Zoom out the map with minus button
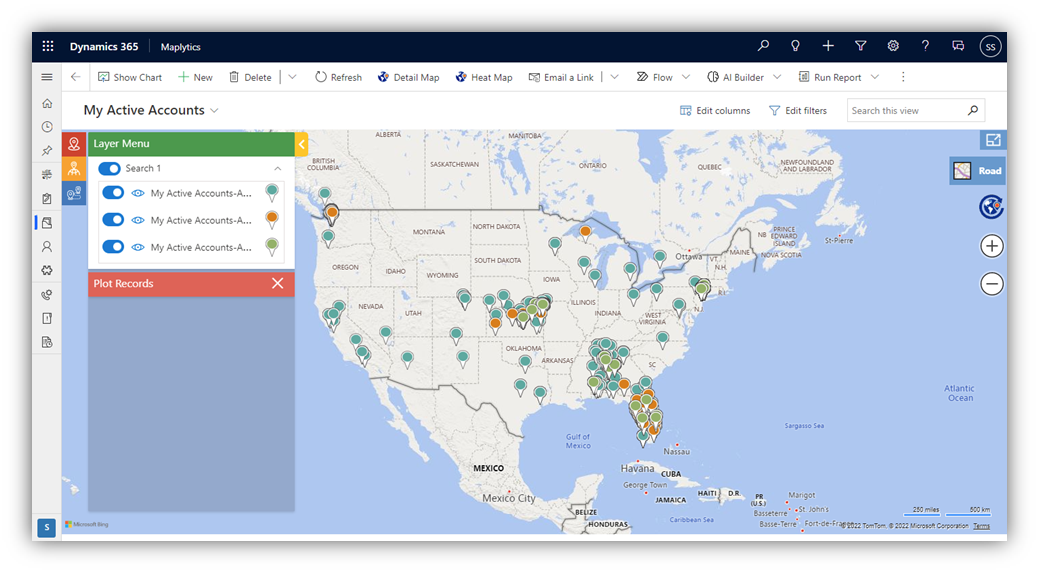This screenshot has width=1039, height=573. (x=991, y=284)
